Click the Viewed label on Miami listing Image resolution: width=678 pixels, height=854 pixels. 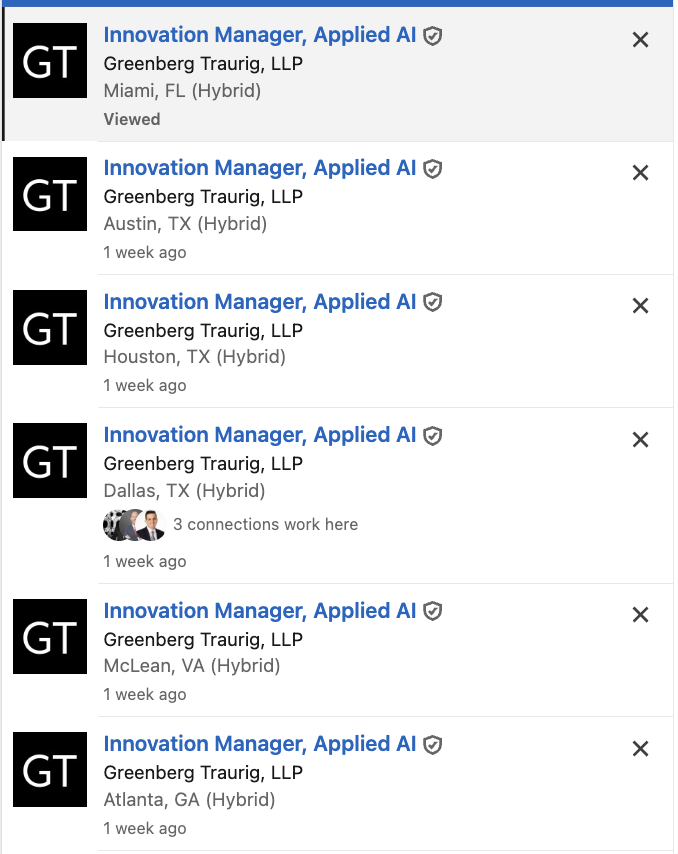pyautogui.click(x=131, y=119)
